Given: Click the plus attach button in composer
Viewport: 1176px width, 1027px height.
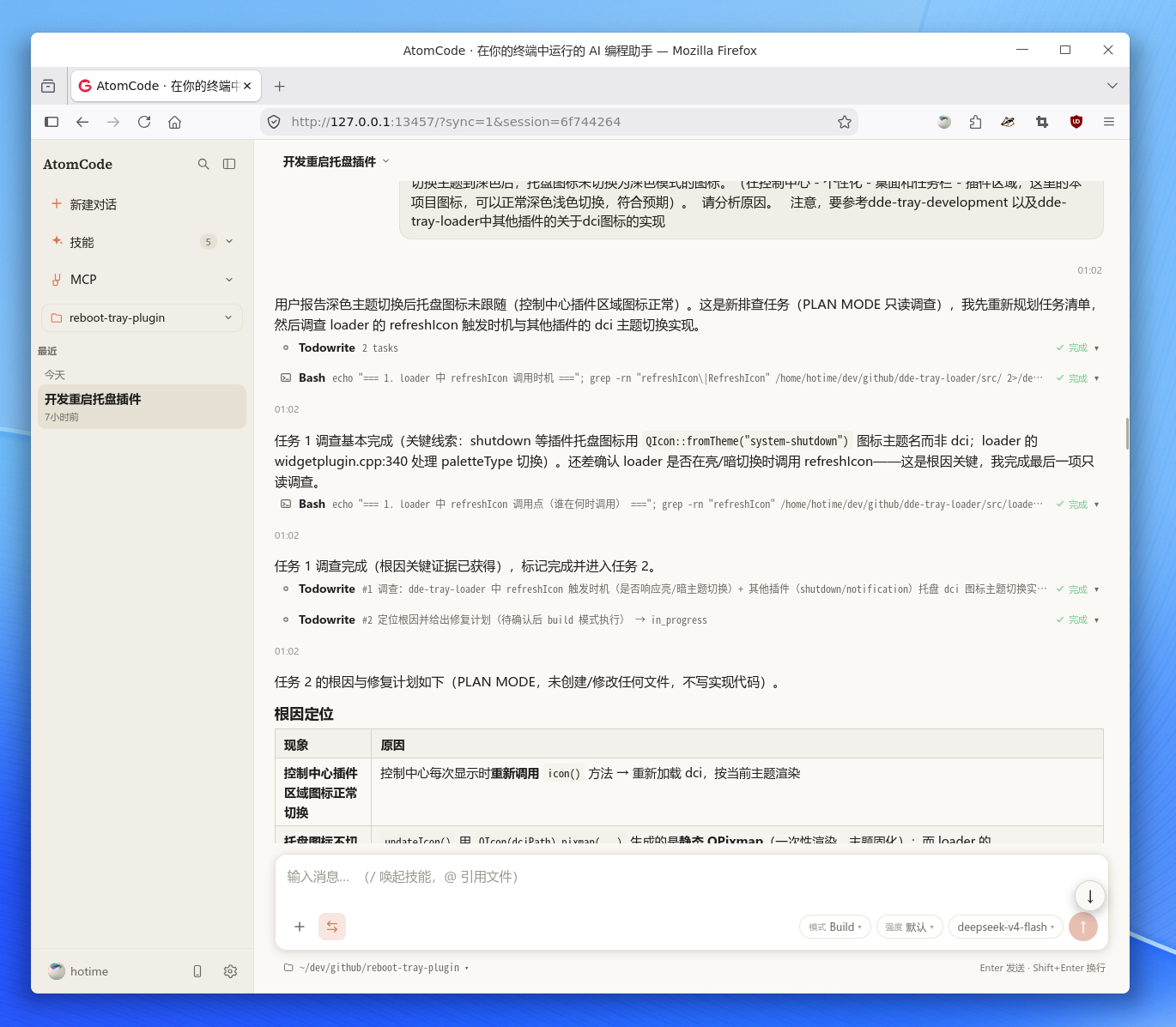Looking at the screenshot, I should click(x=300, y=927).
